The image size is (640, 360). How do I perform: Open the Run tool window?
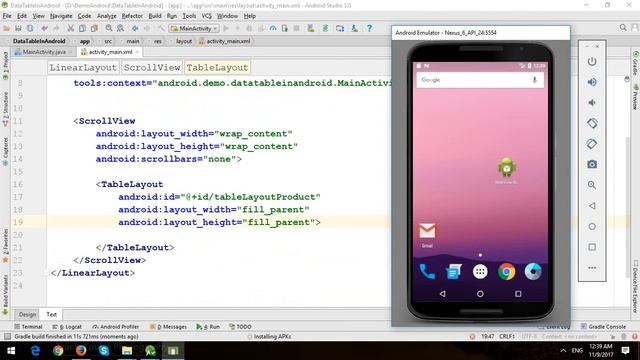pyautogui.click(x=208, y=327)
